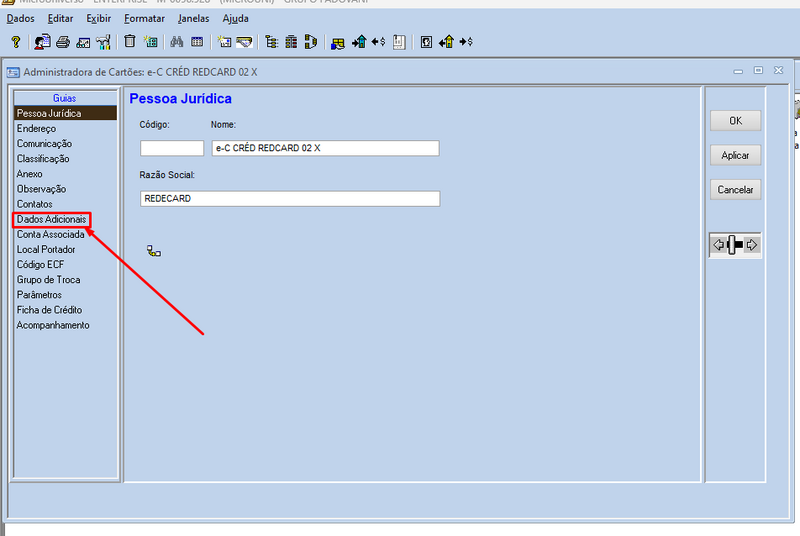Click the navigation slider handle between arrows

(x=733, y=245)
